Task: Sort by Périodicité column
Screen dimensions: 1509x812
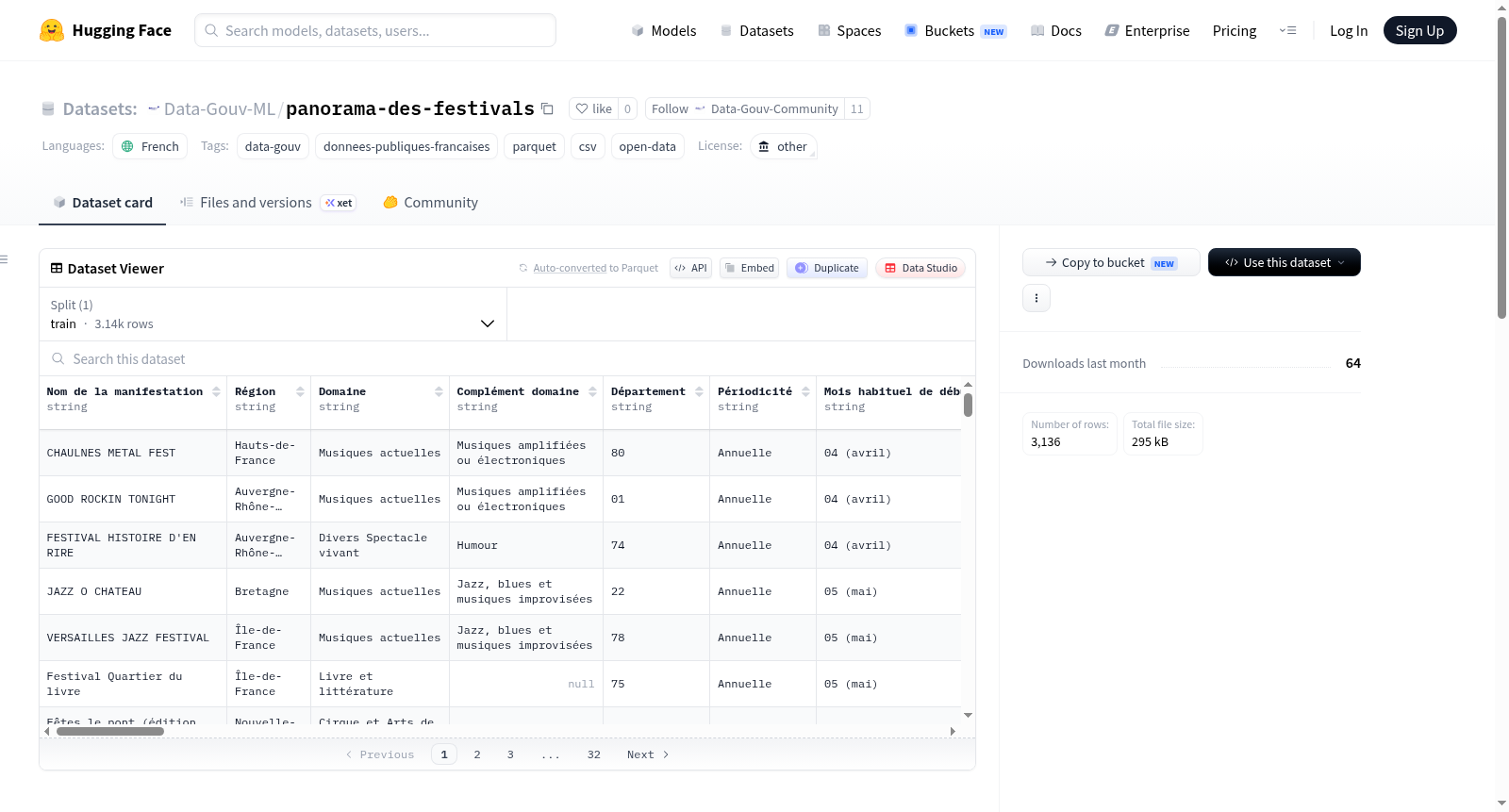Action: point(805,391)
